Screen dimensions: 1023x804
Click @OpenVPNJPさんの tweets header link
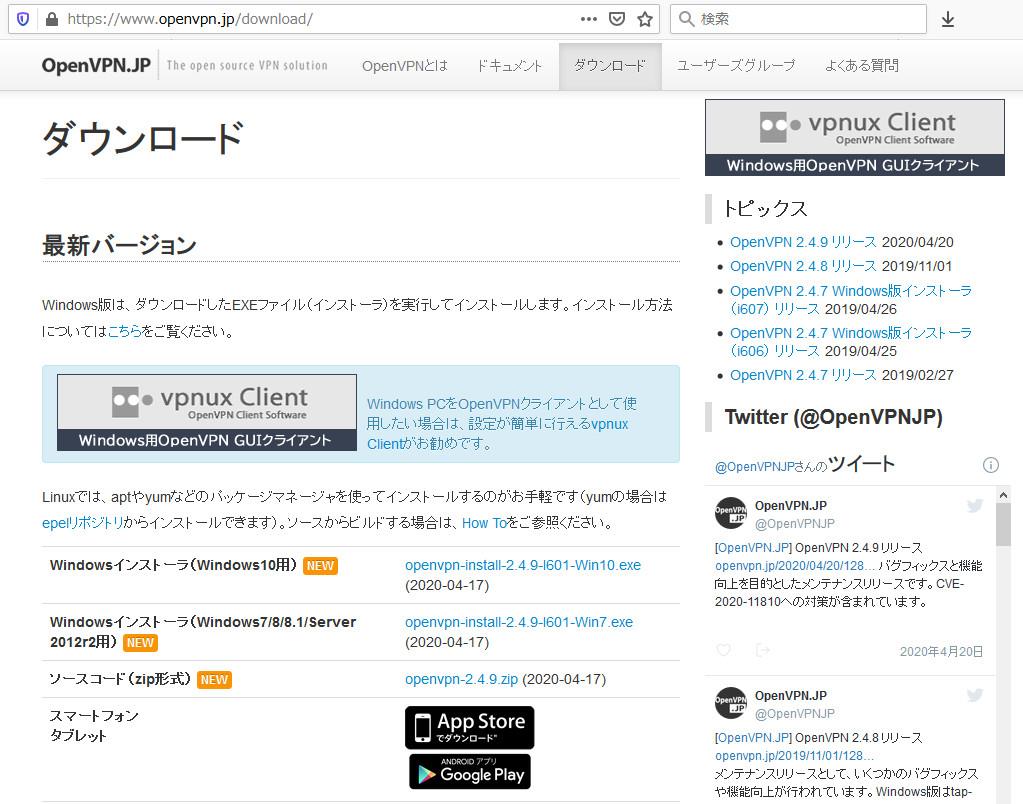click(x=771, y=466)
